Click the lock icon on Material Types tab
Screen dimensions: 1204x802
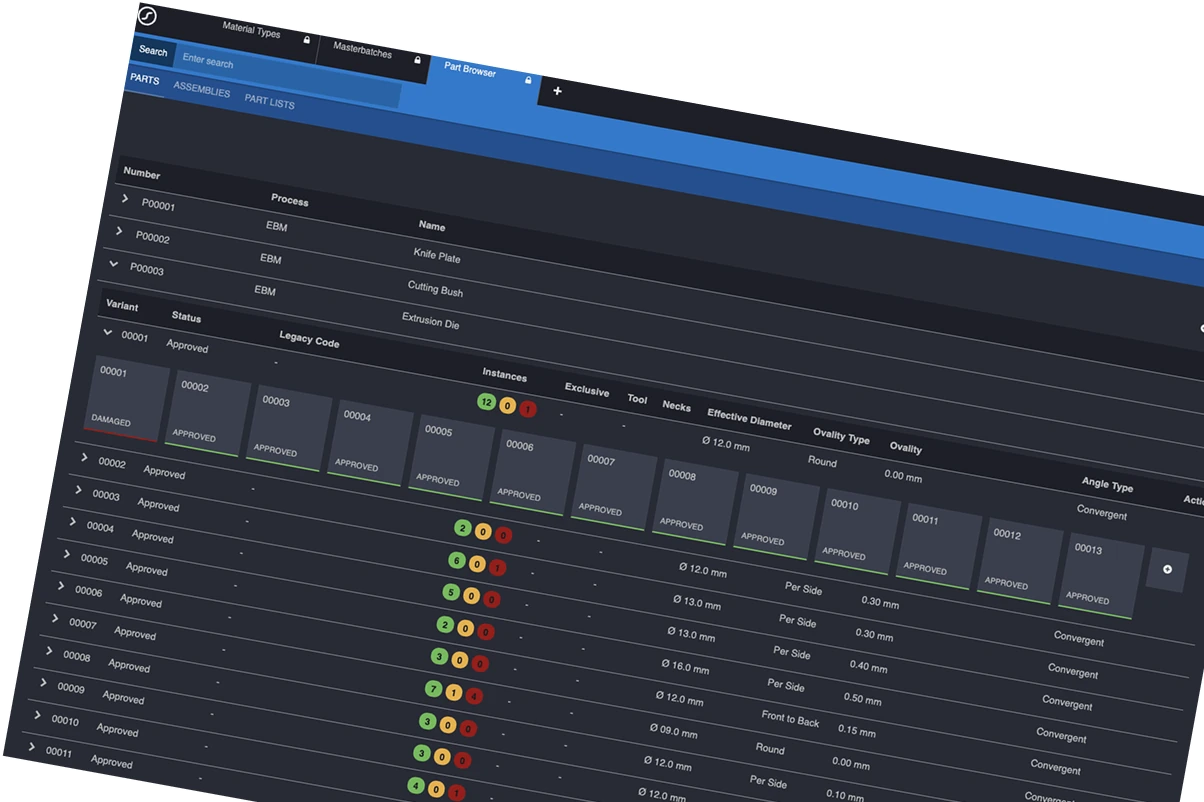(307, 41)
